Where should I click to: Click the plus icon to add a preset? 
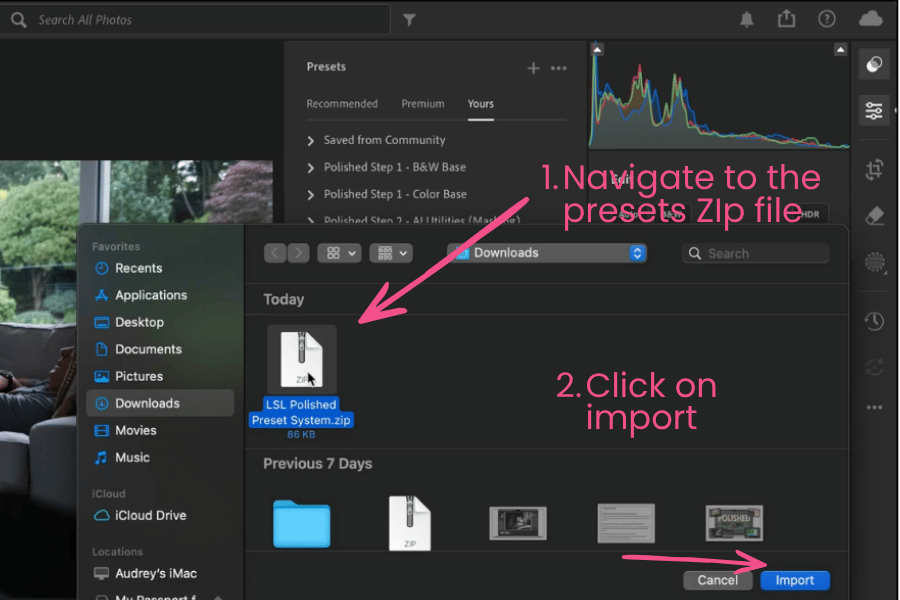coord(533,68)
